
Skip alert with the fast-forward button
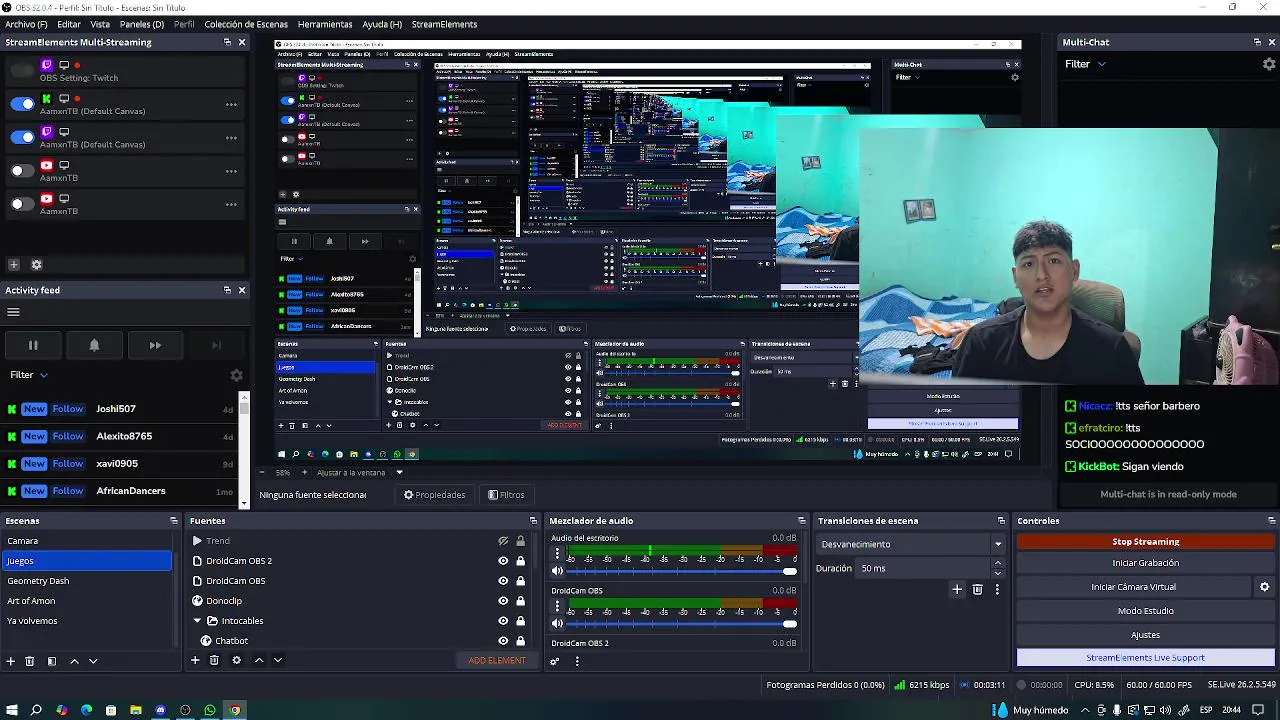[155, 345]
